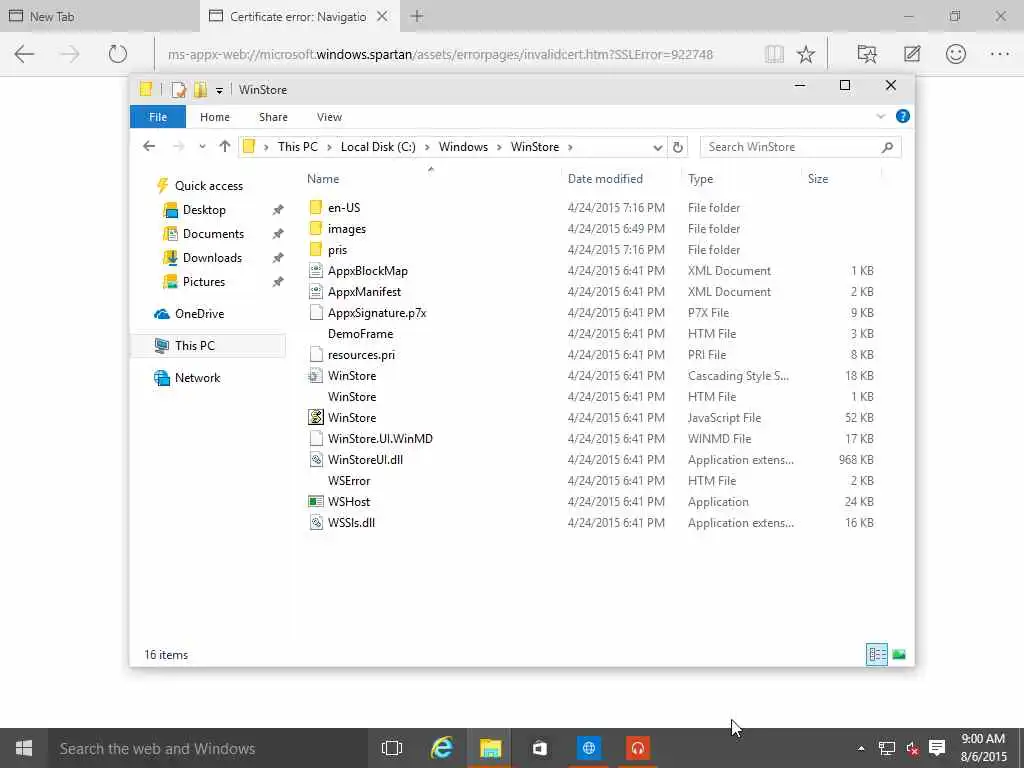Open Customize Quick Access Toolbar dropdown

(x=219, y=90)
